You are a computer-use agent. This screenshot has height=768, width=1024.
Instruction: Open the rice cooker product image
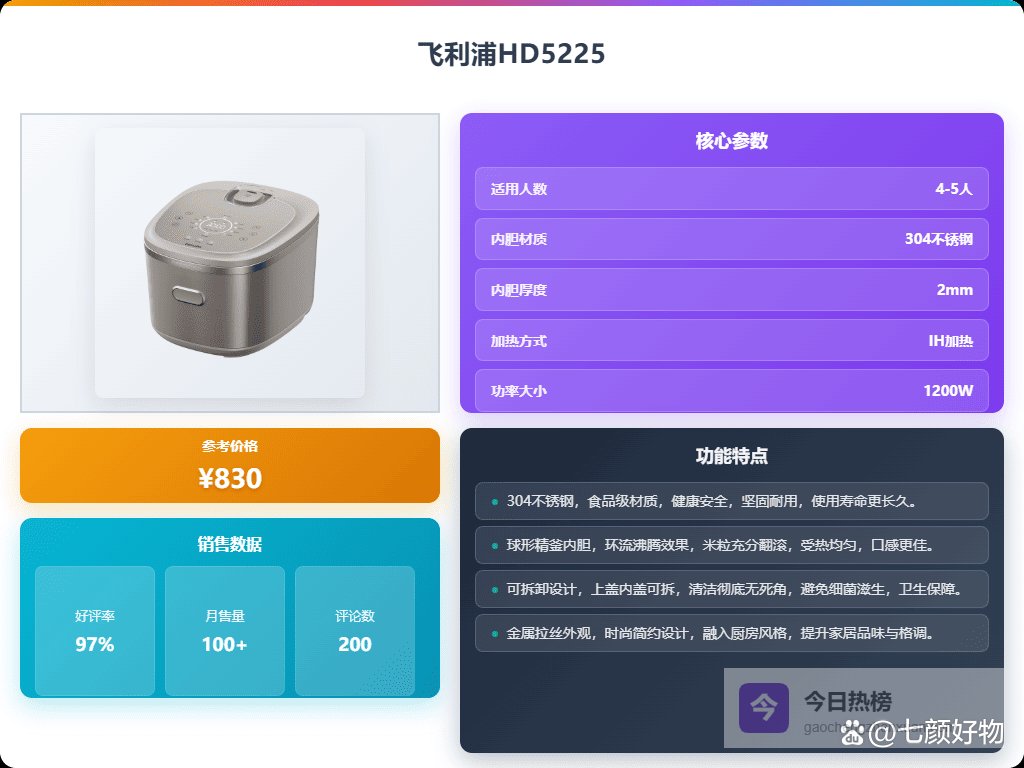[230, 263]
